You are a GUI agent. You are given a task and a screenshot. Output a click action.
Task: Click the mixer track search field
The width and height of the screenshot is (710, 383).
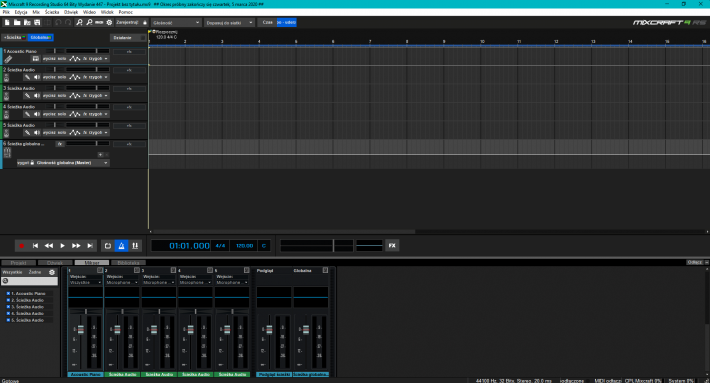pos(30,281)
